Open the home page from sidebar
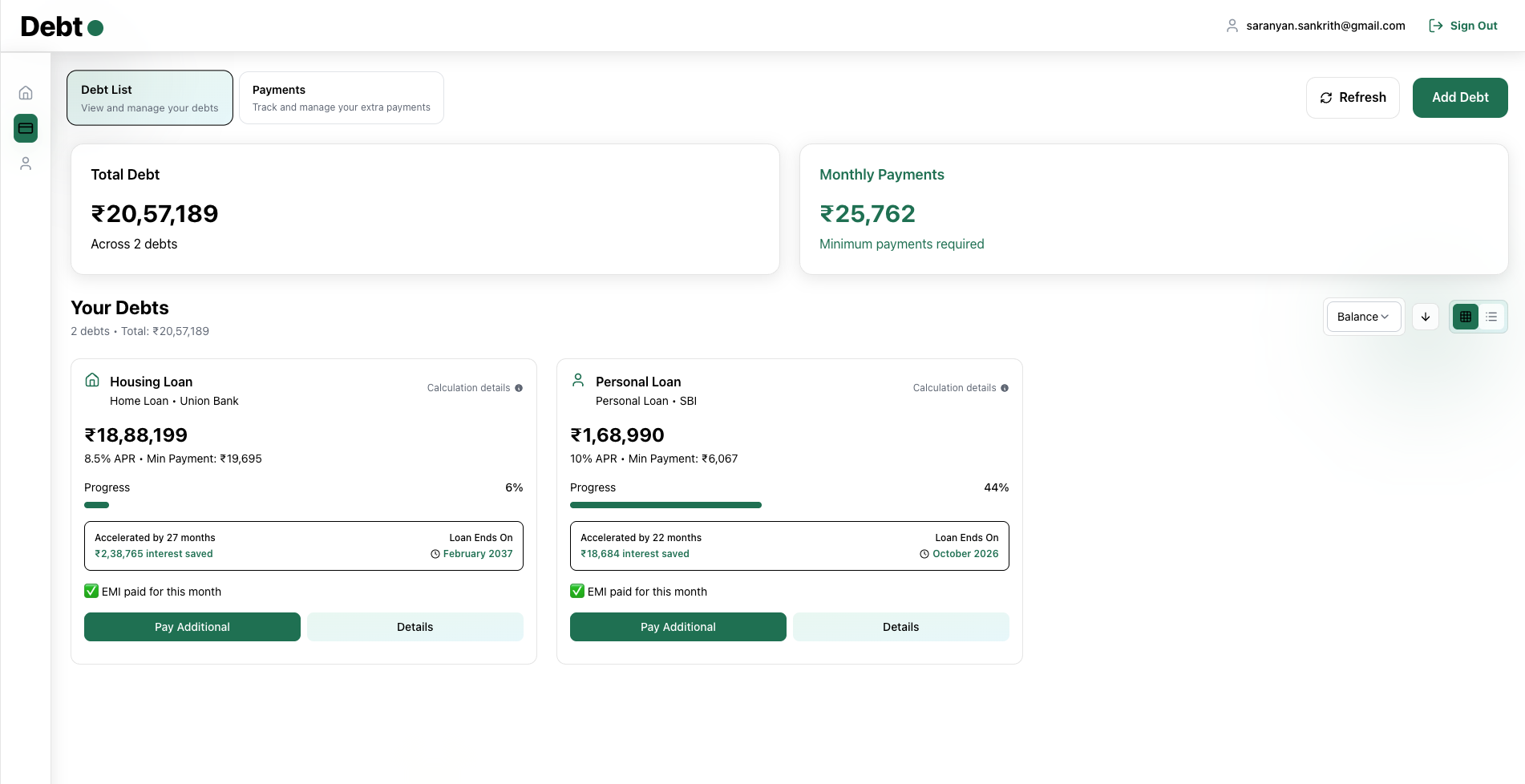The width and height of the screenshot is (1525, 784). 26,93
